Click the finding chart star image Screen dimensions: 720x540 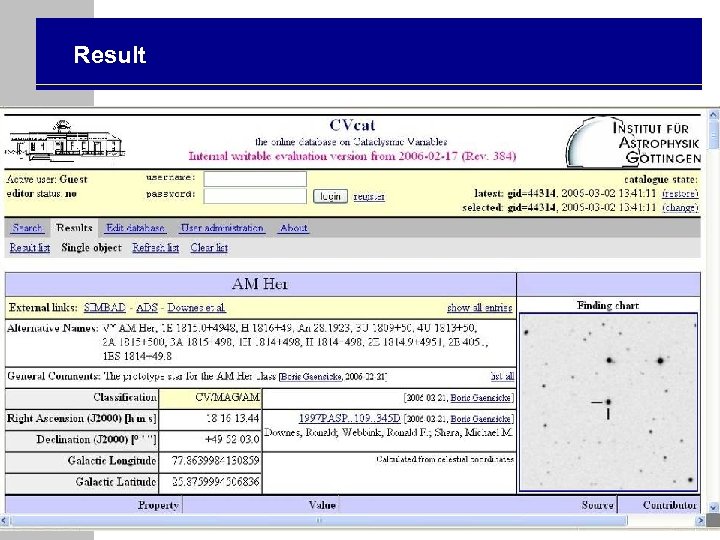pyautogui.click(x=608, y=403)
